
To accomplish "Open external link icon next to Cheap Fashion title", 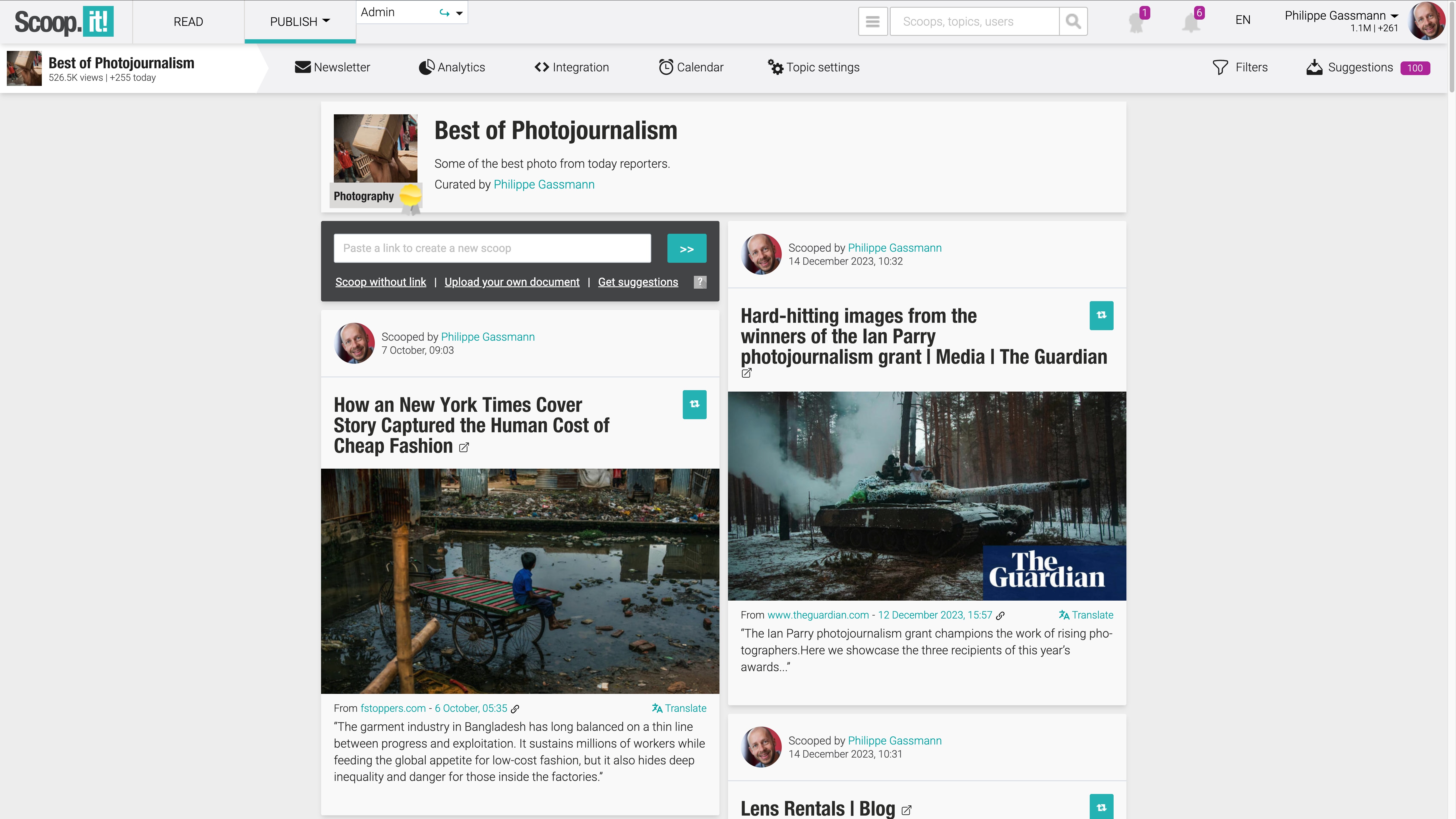I will click(464, 448).
